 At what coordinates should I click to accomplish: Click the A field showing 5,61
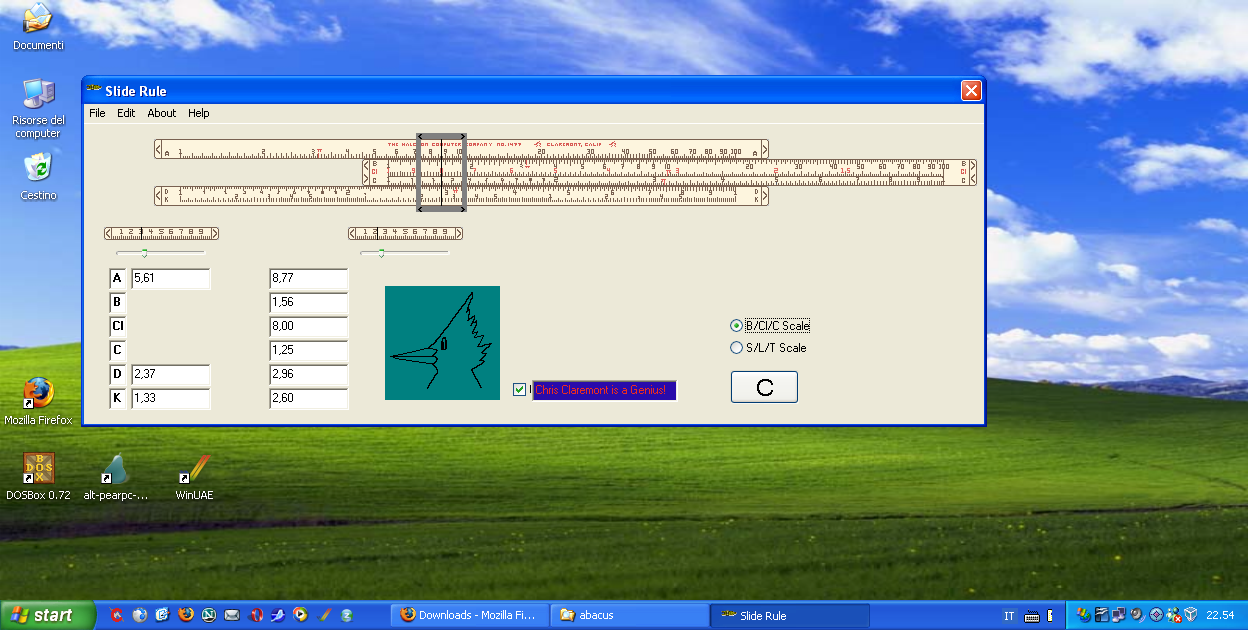coord(170,278)
